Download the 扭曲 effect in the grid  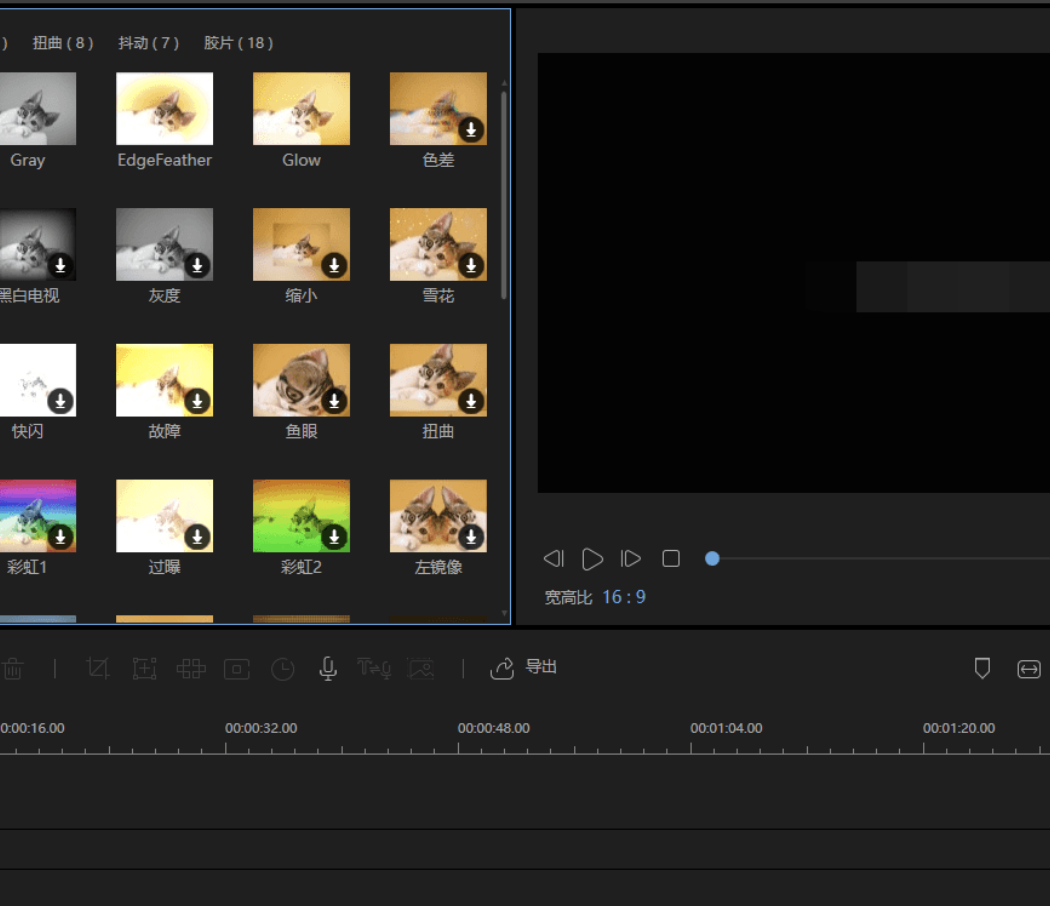pos(471,400)
